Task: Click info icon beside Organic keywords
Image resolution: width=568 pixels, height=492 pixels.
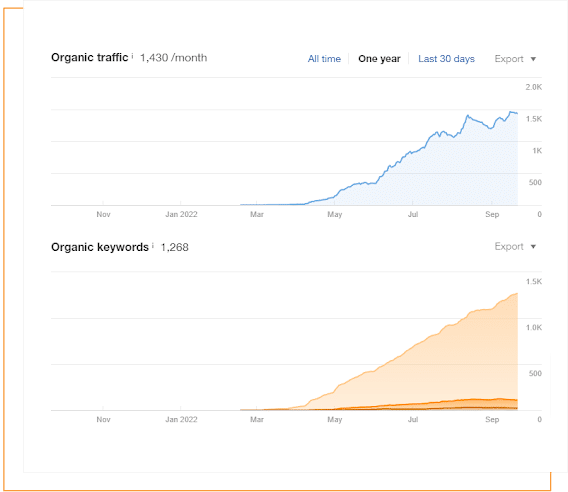Action: click(x=153, y=246)
